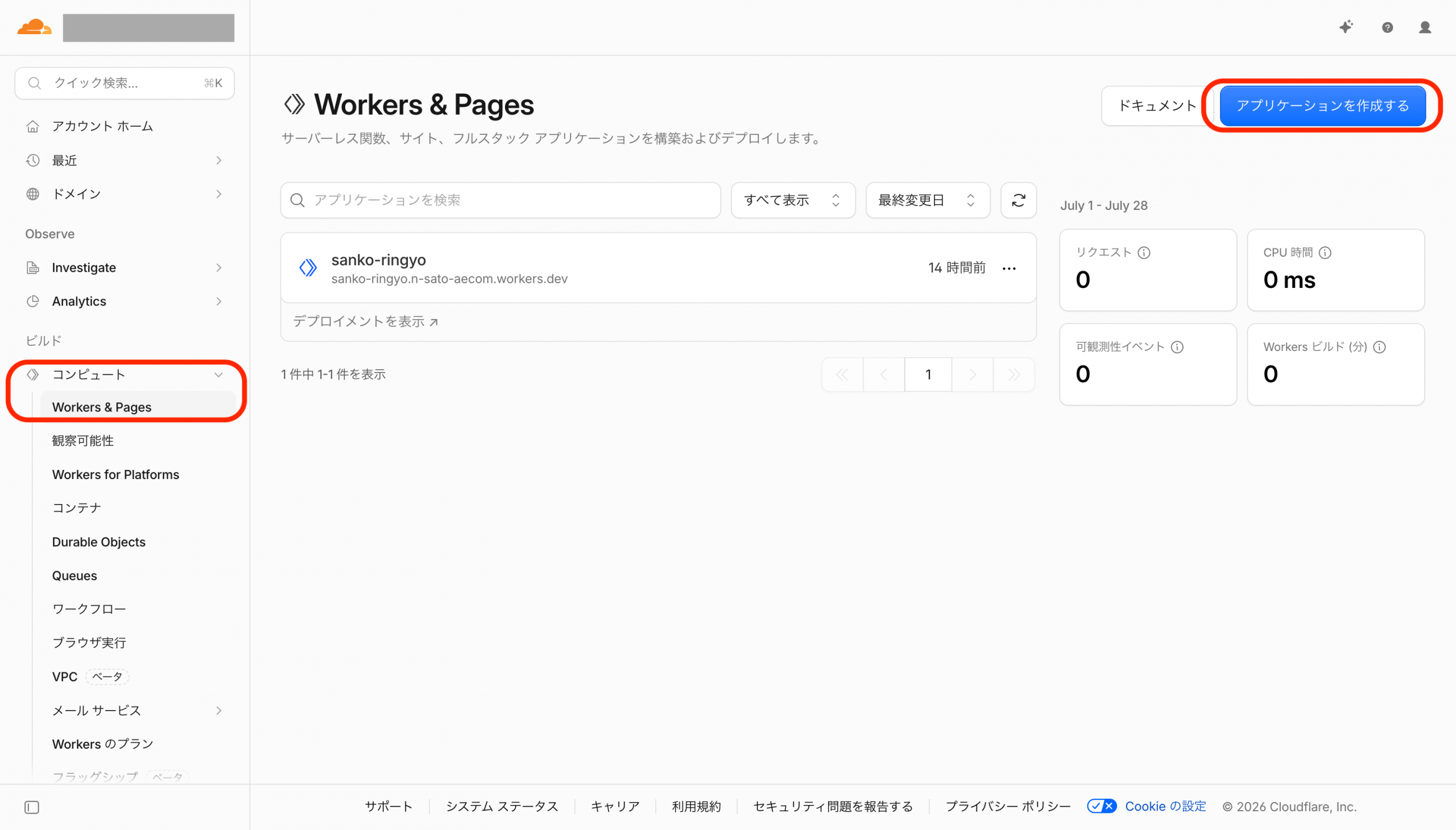The height and width of the screenshot is (830, 1456).
Task: Select Workers & Pages in sidebar
Action: 136,407
